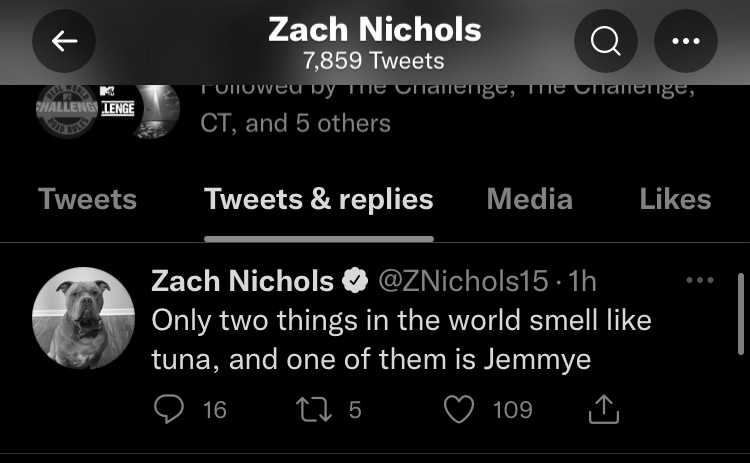The image size is (750, 463).
Task: Open the tuna tweet text body
Action: tap(401, 340)
